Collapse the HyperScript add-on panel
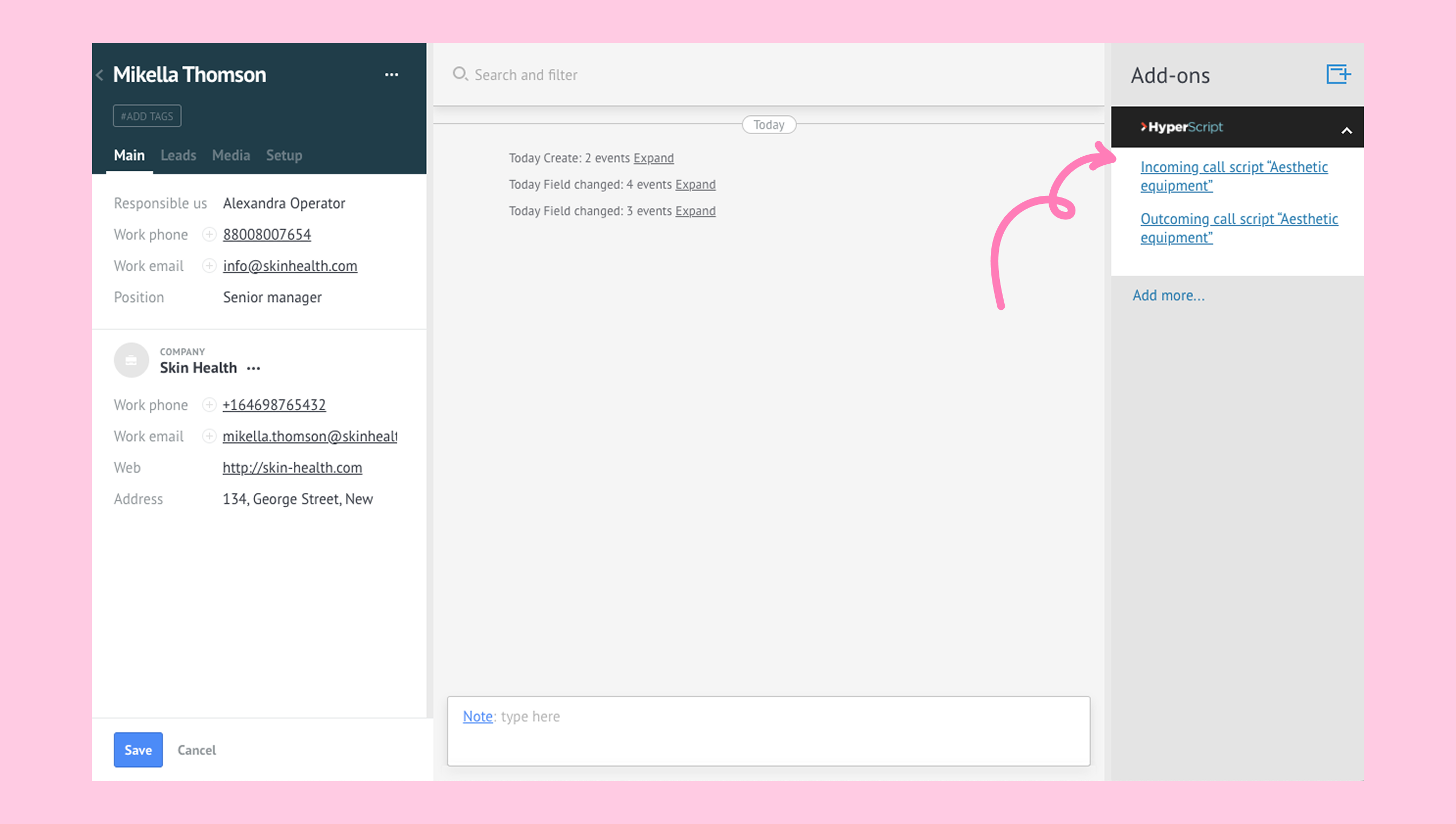The height and width of the screenshot is (824, 1456). 1346,130
